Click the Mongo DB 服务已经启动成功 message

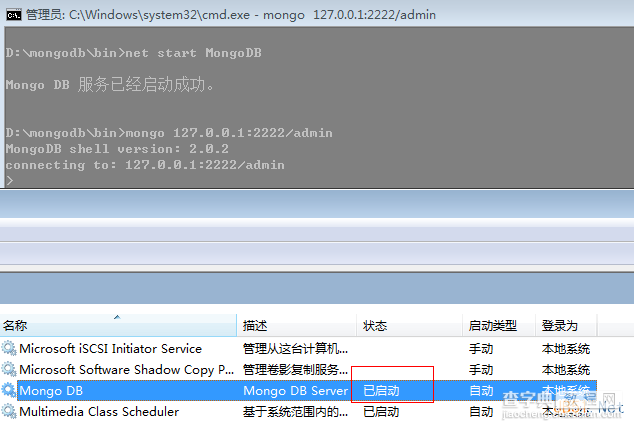110,85
